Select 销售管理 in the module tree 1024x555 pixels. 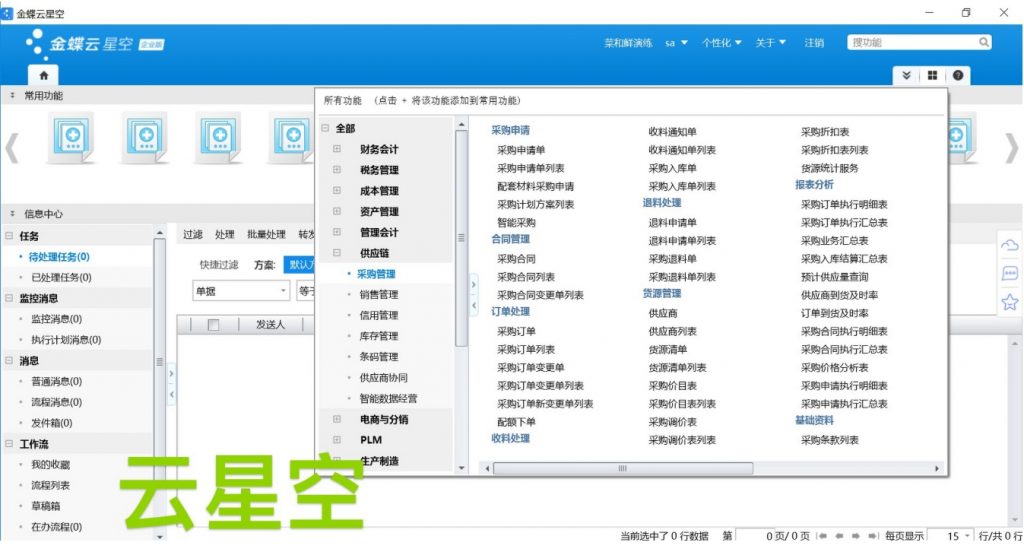point(379,294)
